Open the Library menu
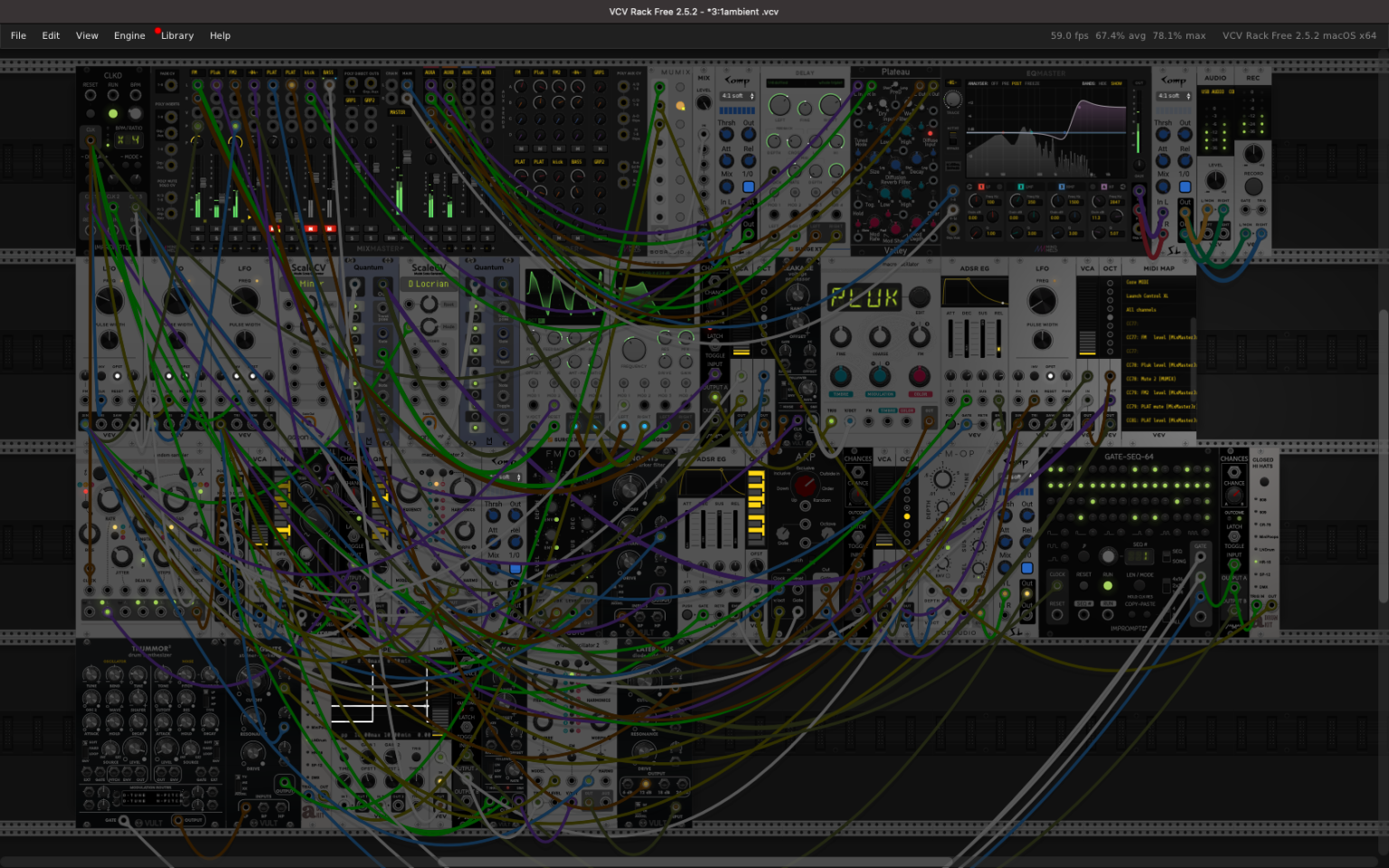 [x=177, y=35]
